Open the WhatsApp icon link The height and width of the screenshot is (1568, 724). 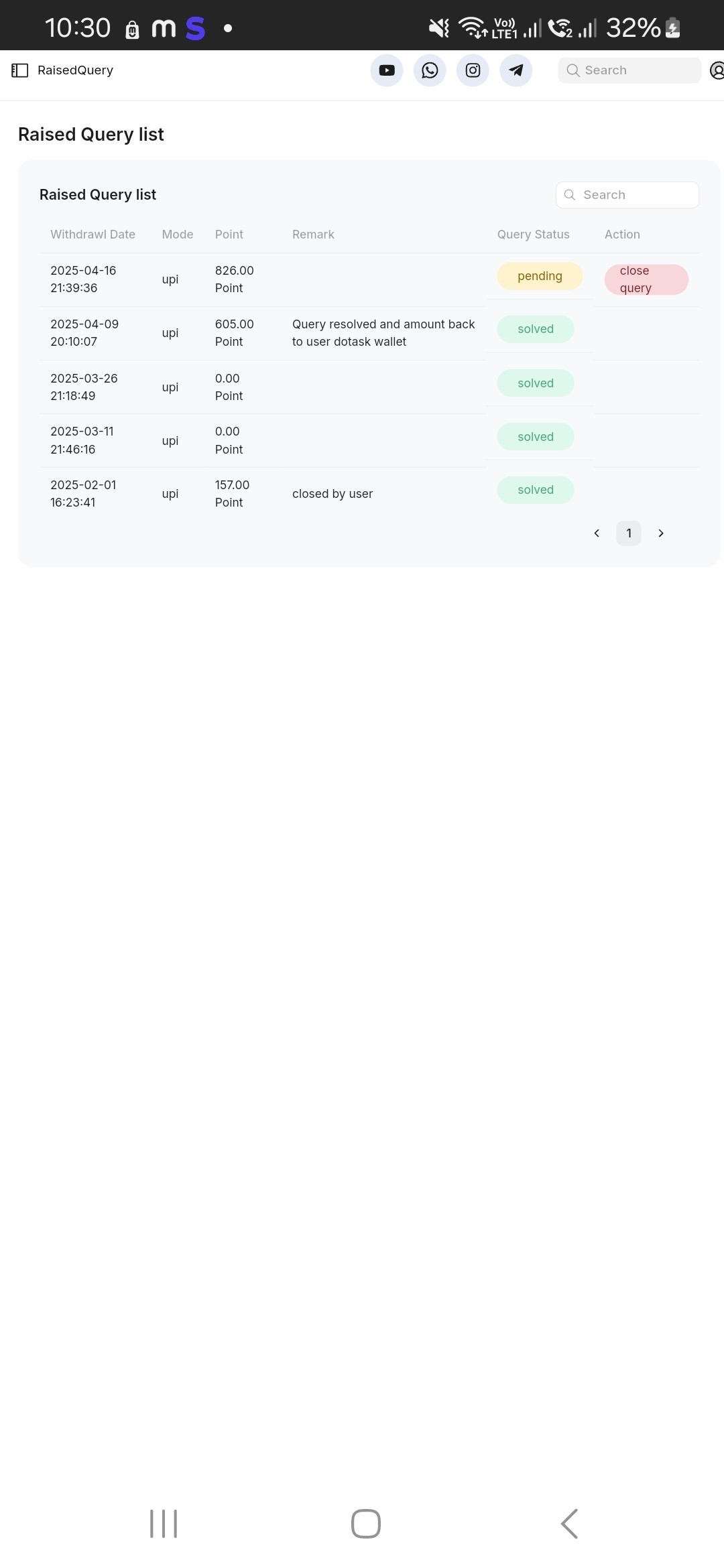(x=430, y=70)
